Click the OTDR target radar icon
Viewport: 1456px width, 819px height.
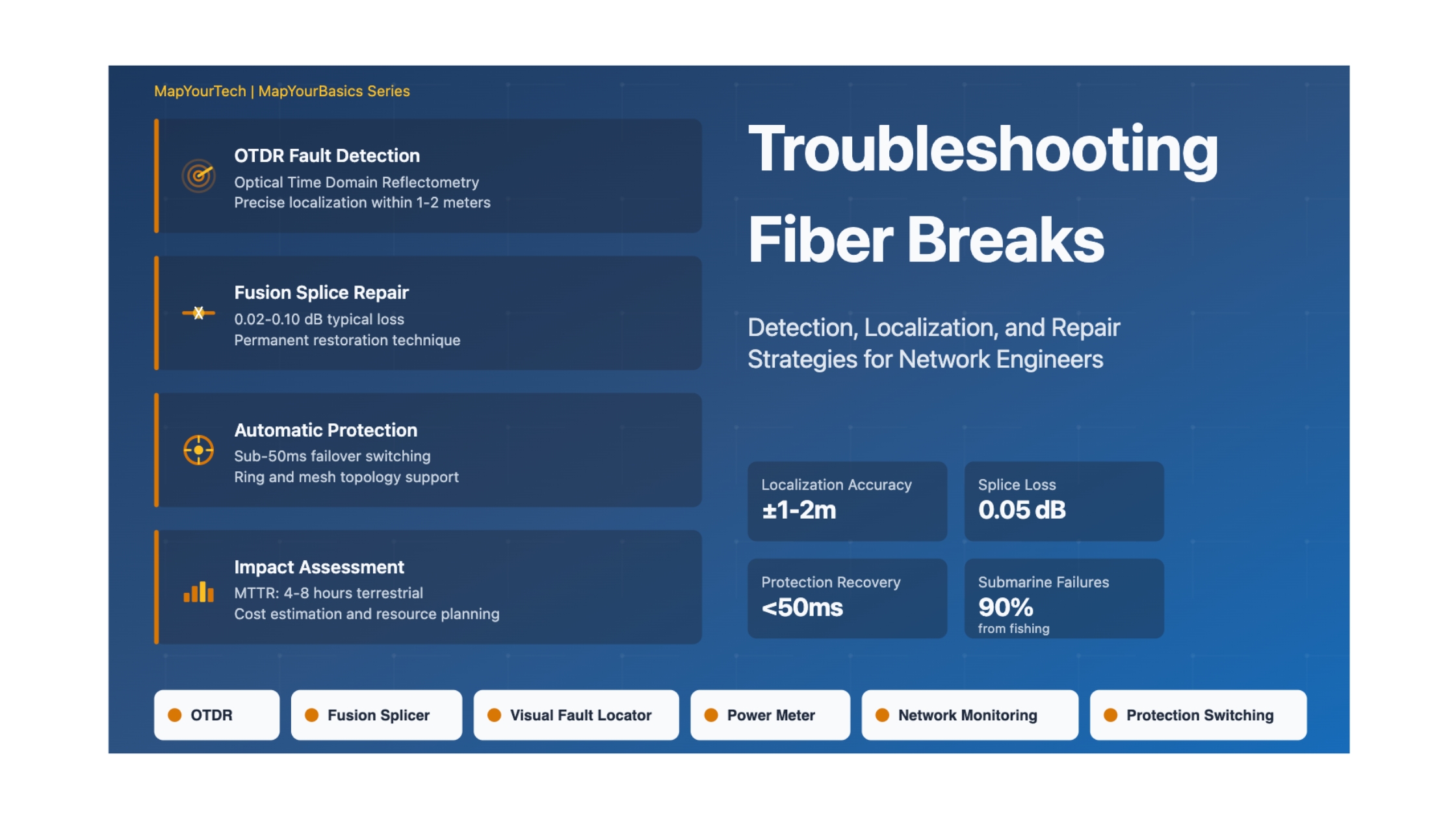click(x=198, y=175)
